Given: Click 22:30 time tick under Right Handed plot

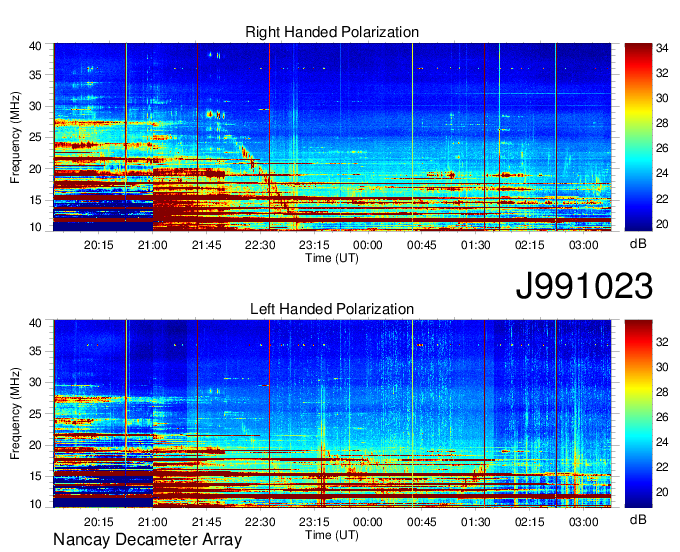Looking at the screenshot, I should tap(260, 245).
